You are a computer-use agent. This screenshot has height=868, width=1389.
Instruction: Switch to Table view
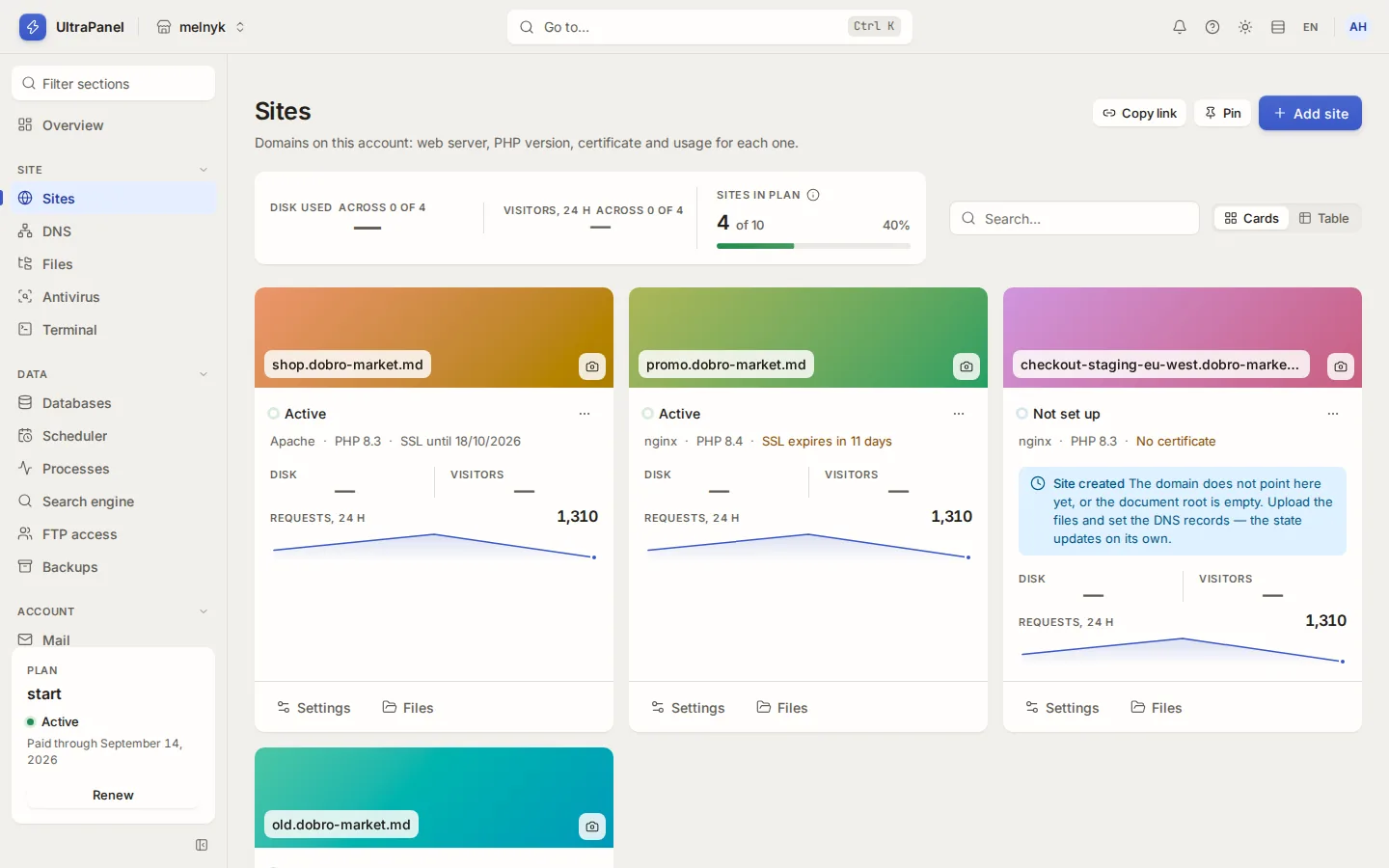click(1324, 219)
